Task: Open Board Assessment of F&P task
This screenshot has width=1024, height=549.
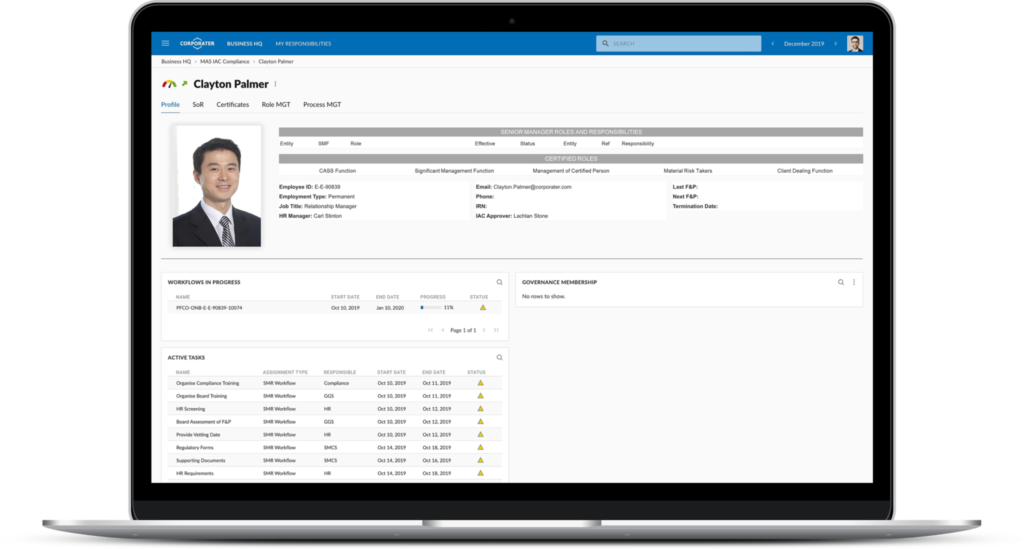Action: 203,422
